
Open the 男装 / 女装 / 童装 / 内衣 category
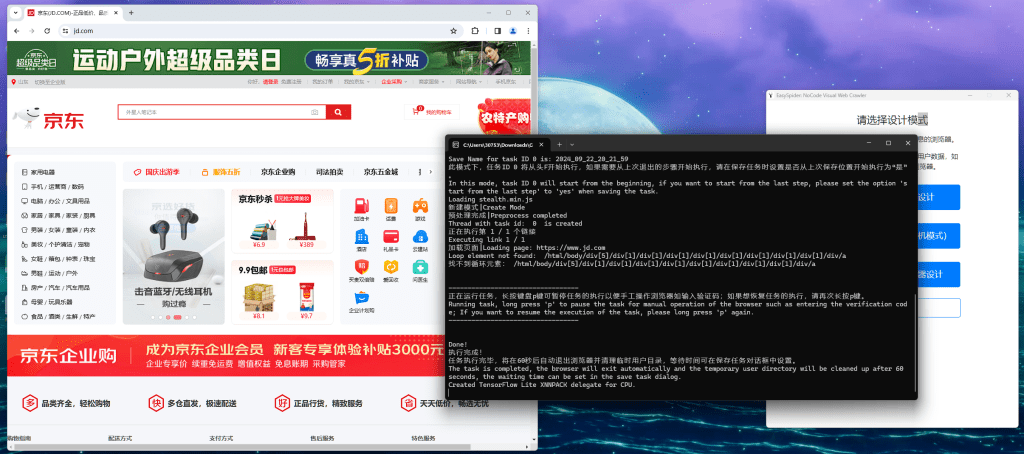click(x=59, y=230)
